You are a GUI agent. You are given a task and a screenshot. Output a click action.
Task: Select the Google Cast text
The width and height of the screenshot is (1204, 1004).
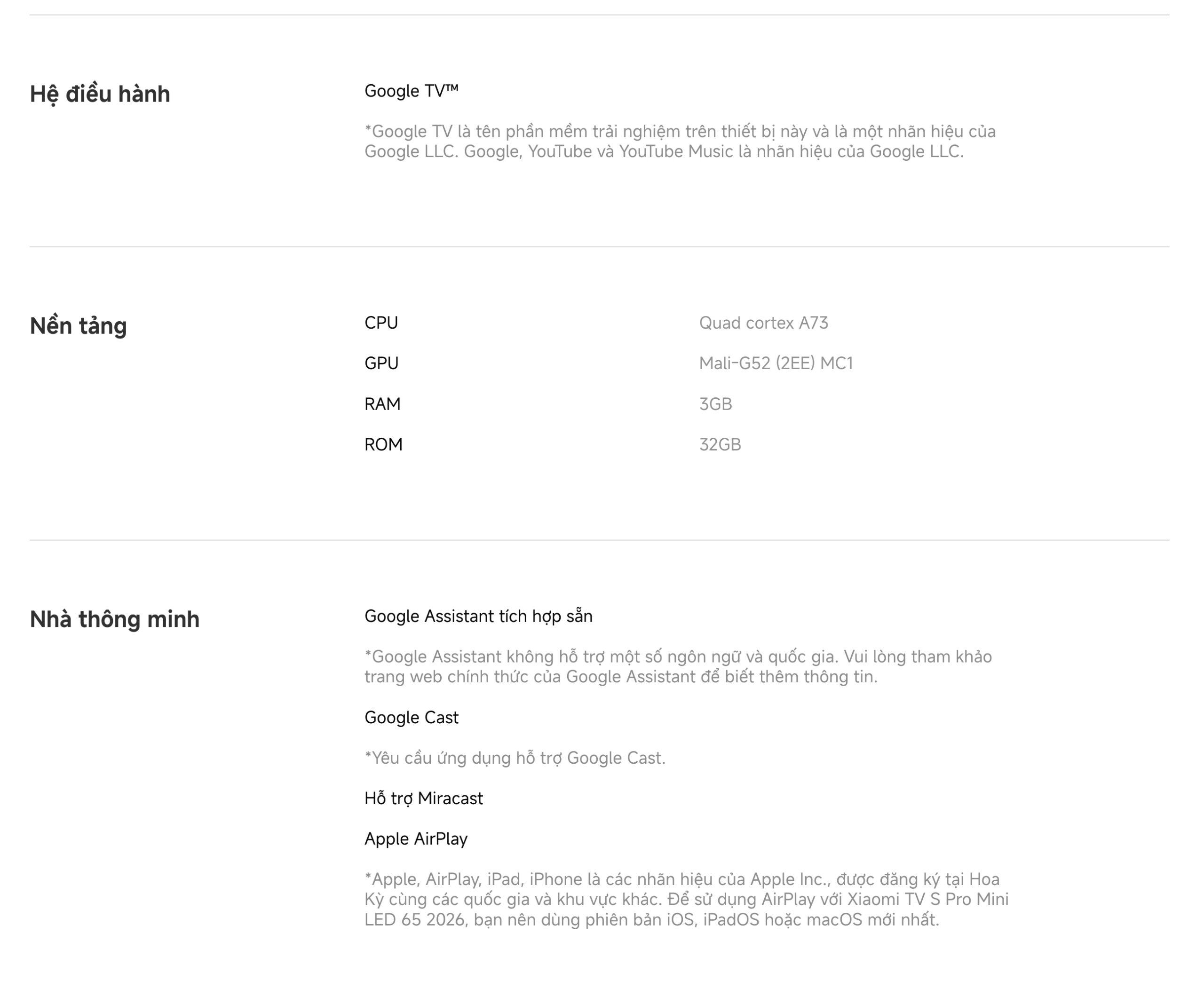pyautogui.click(x=411, y=717)
